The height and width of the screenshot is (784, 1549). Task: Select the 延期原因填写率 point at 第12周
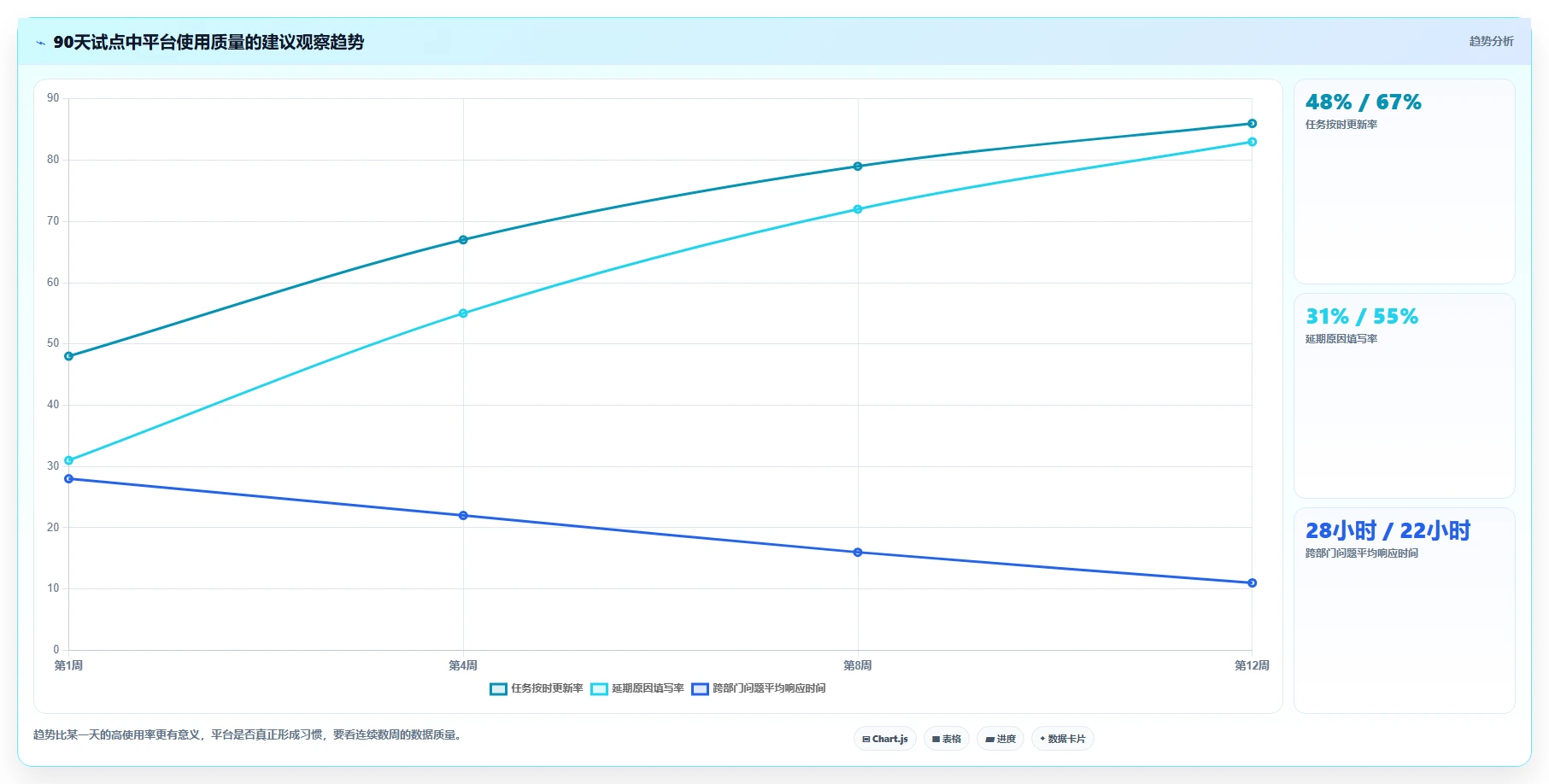(1252, 142)
